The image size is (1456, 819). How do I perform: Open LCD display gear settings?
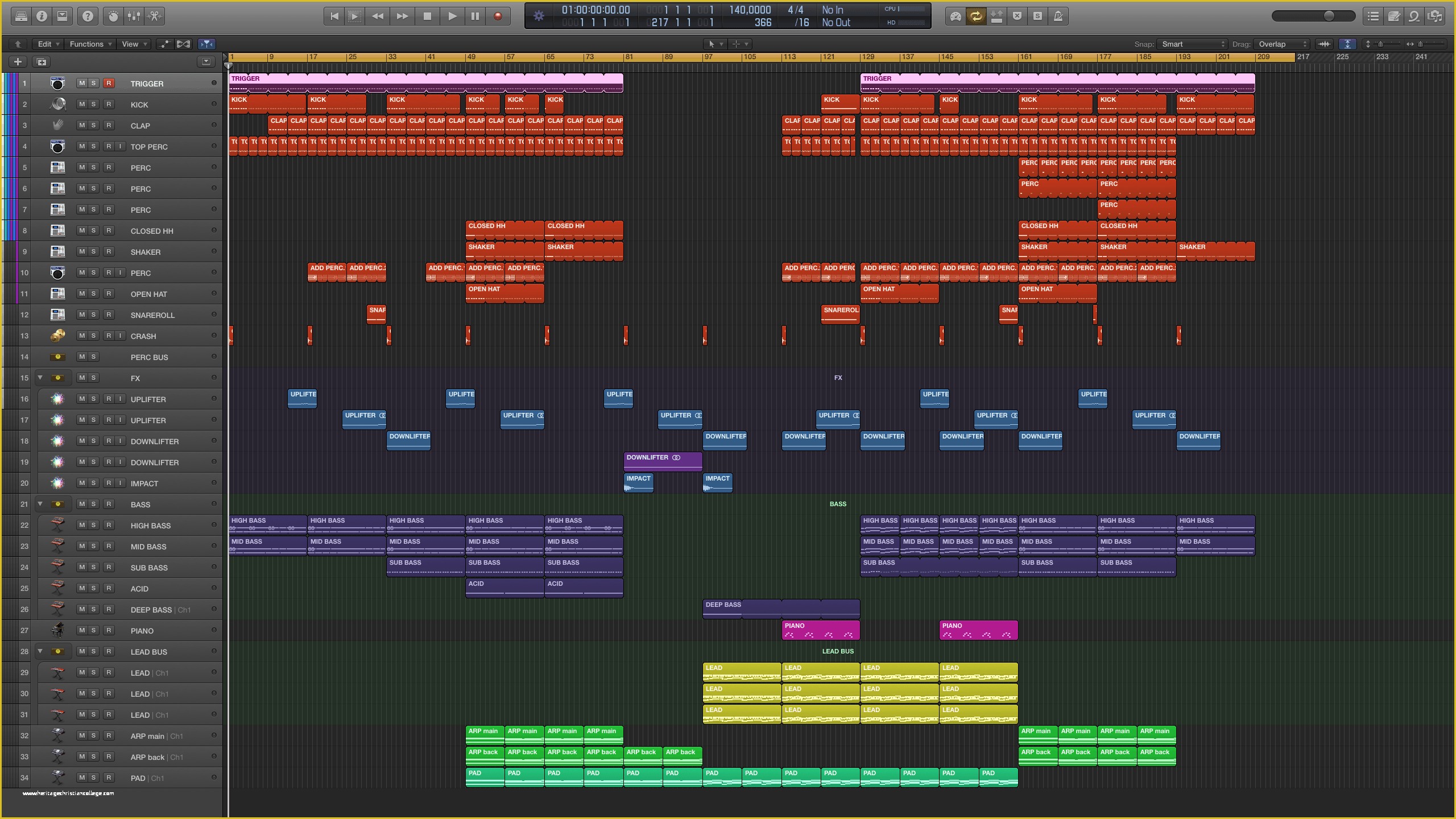(x=539, y=16)
